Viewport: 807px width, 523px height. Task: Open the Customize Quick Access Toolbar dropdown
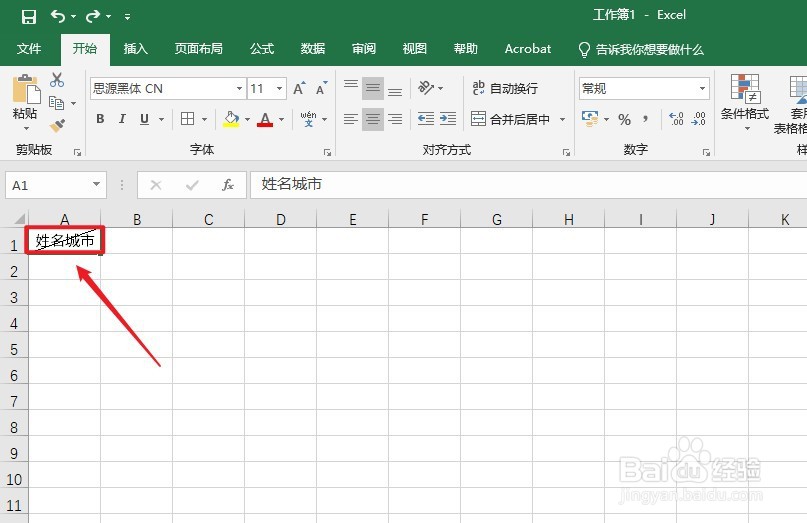(x=127, y=17)
